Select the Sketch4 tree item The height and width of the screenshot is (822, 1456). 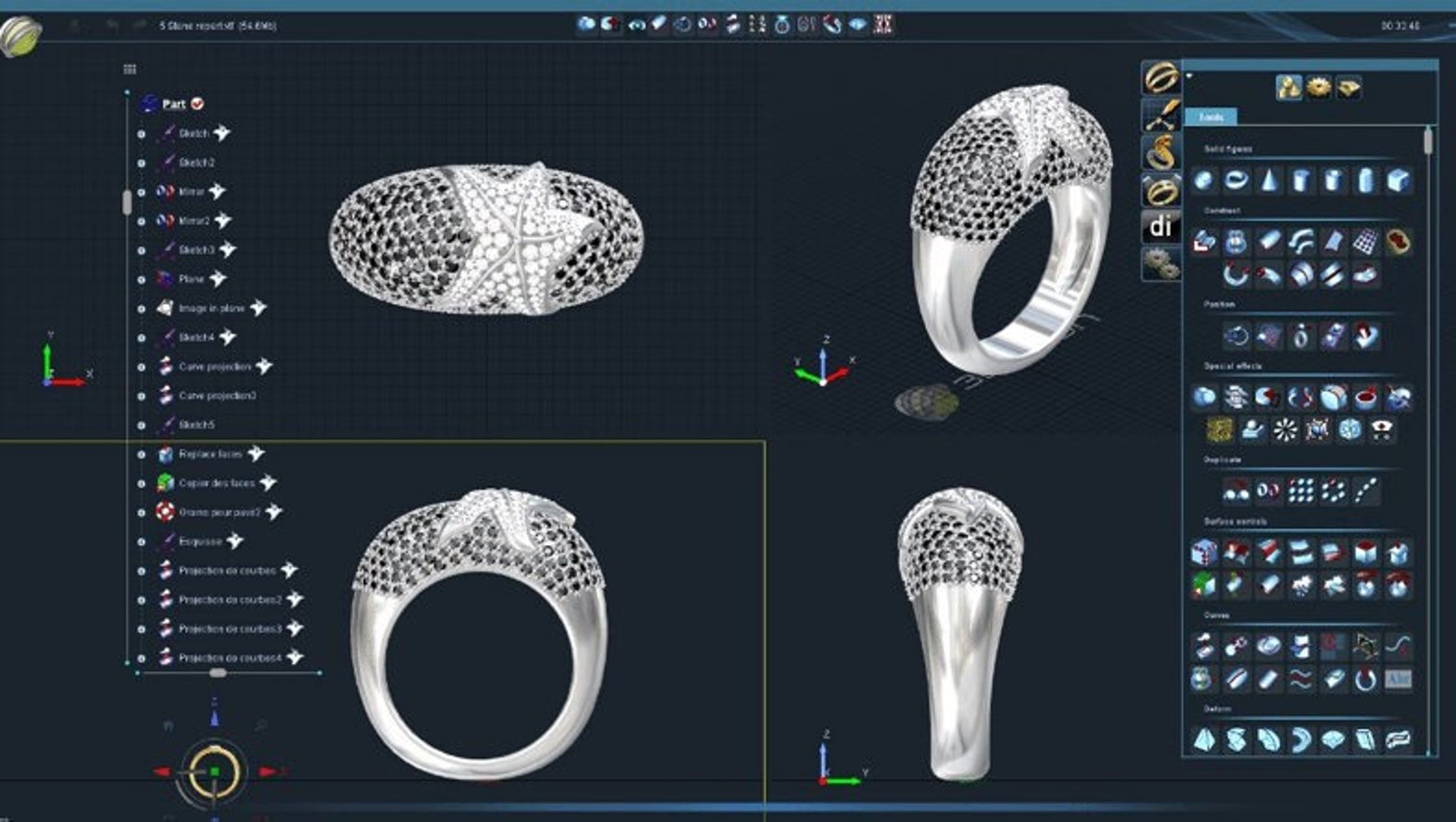tap(196, 338)
